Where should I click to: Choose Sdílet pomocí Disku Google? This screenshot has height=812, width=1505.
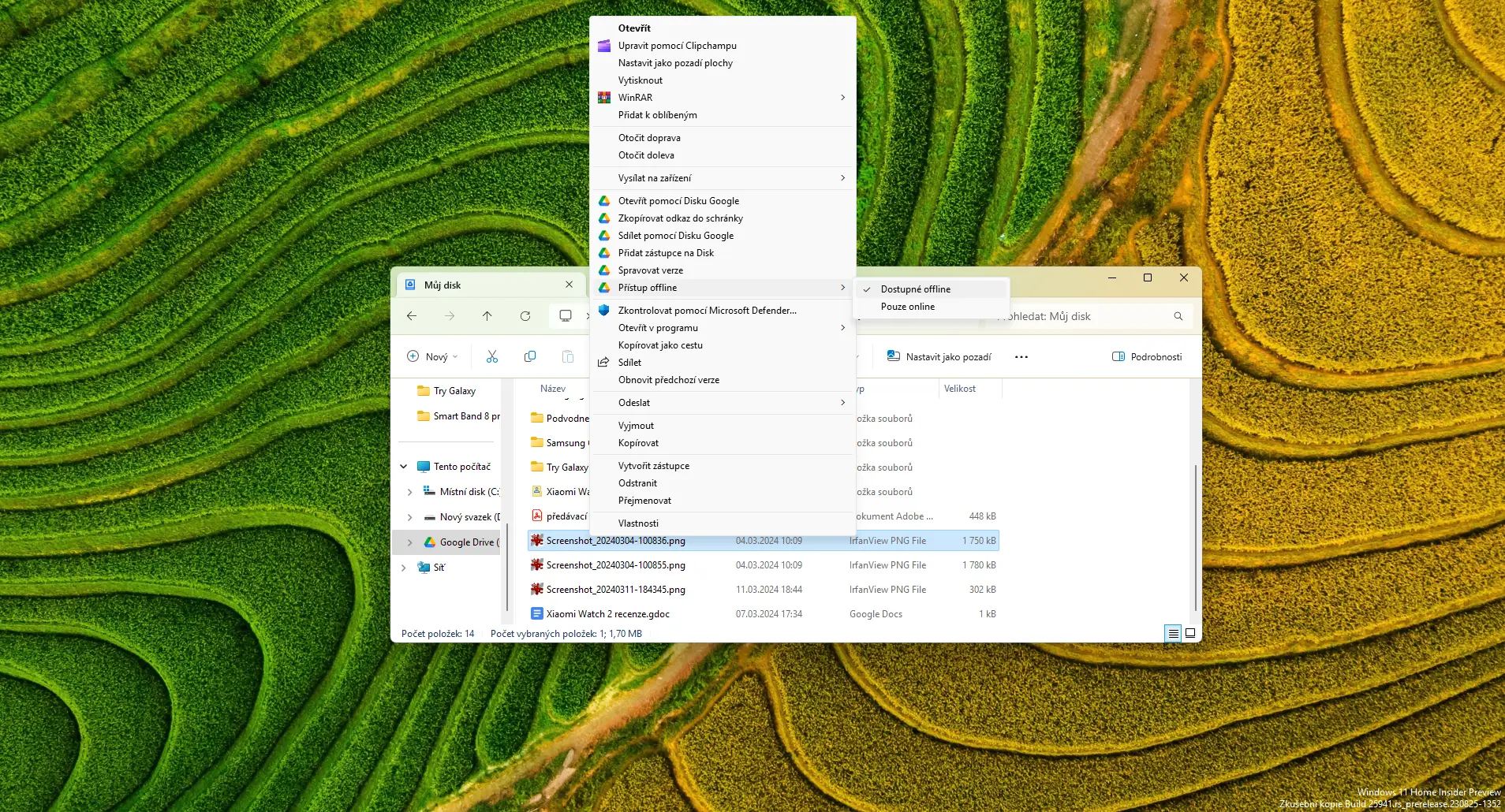click(x=723, y=236)
